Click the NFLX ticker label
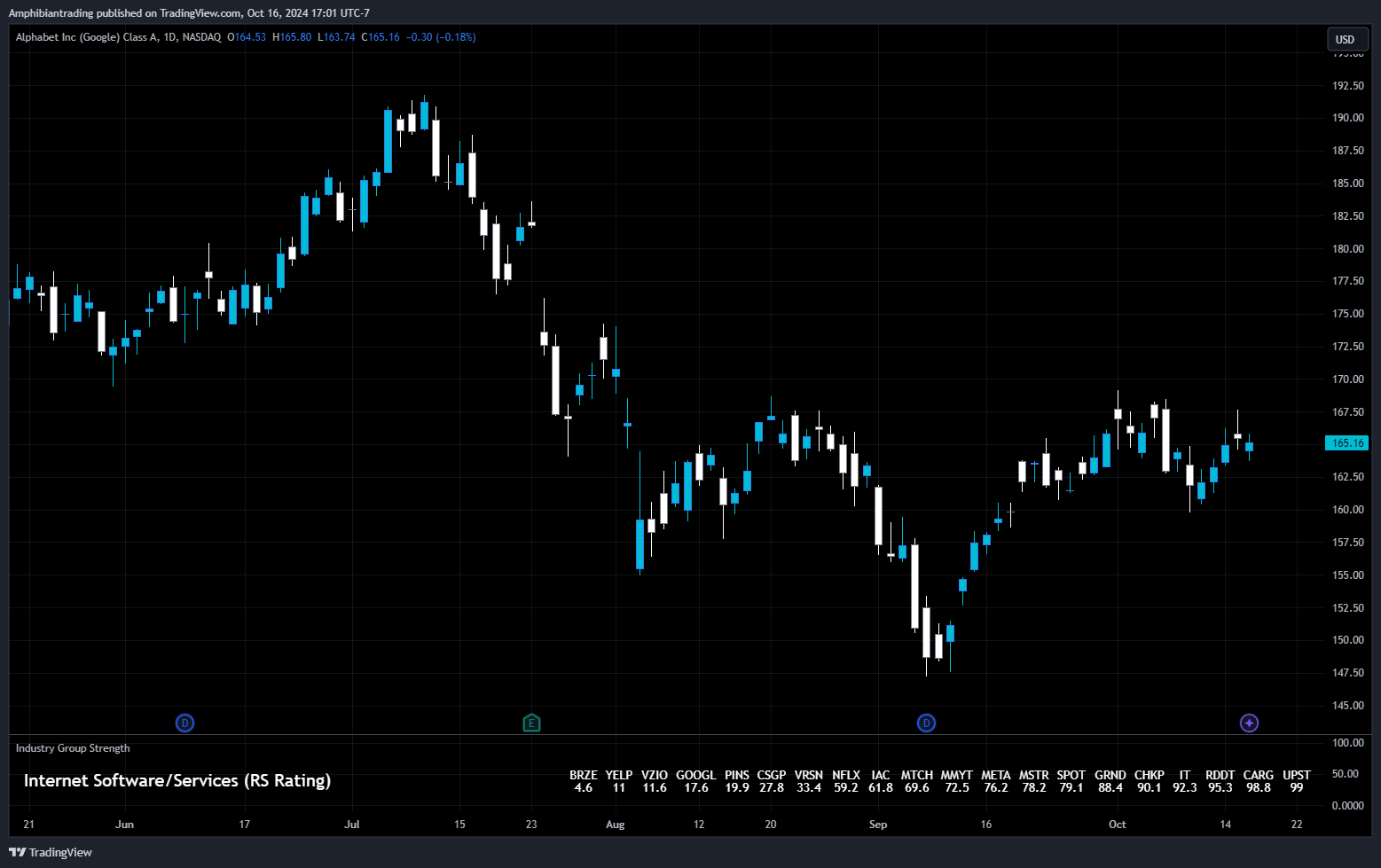 846,775
